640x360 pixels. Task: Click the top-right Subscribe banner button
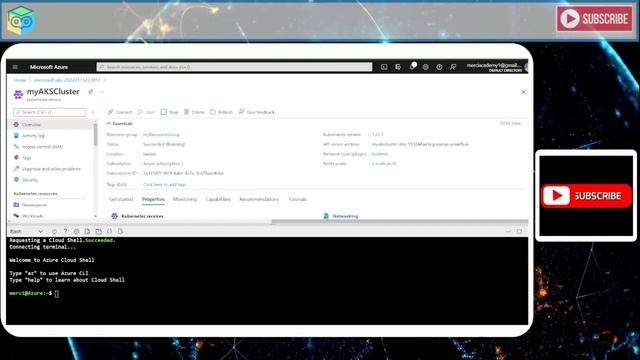(x=594, y=19)
